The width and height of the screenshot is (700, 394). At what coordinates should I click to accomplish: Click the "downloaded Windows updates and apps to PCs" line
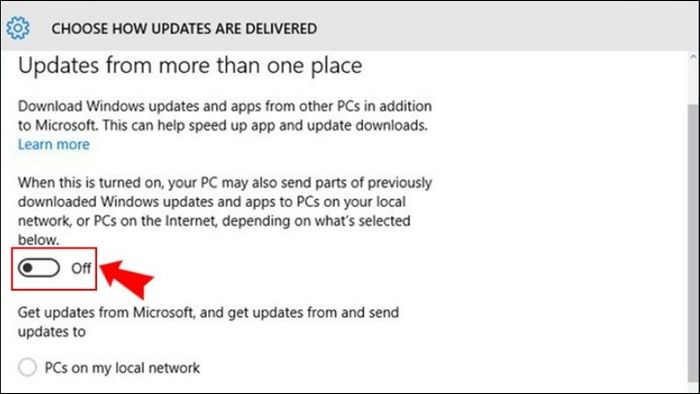pyautogui.click(x=212, y=202)
